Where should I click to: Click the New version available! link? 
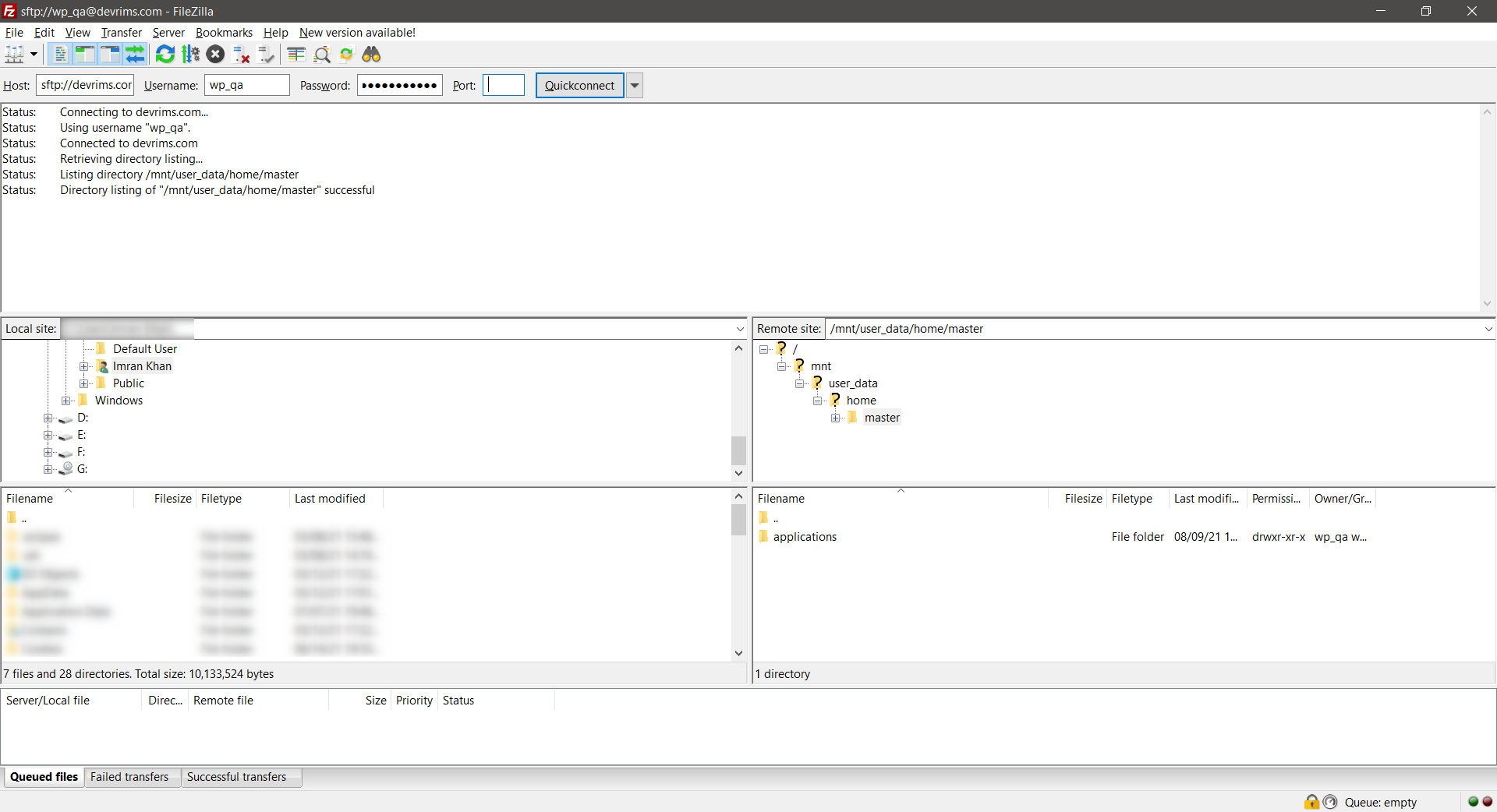(357, 33)
